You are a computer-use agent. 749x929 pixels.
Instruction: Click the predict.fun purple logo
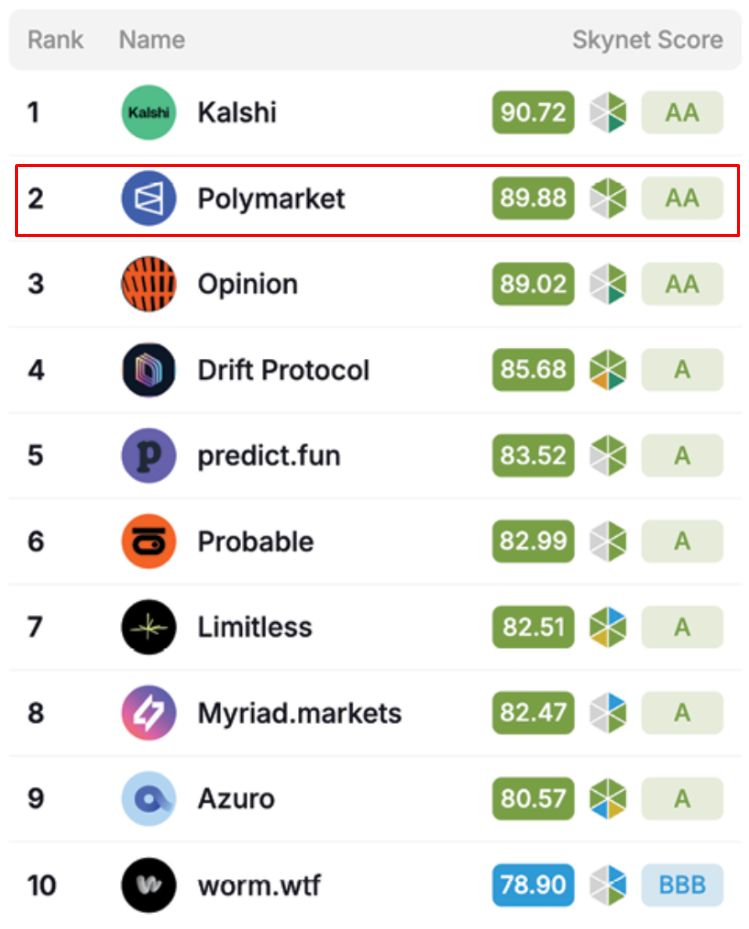pos(148,456)
